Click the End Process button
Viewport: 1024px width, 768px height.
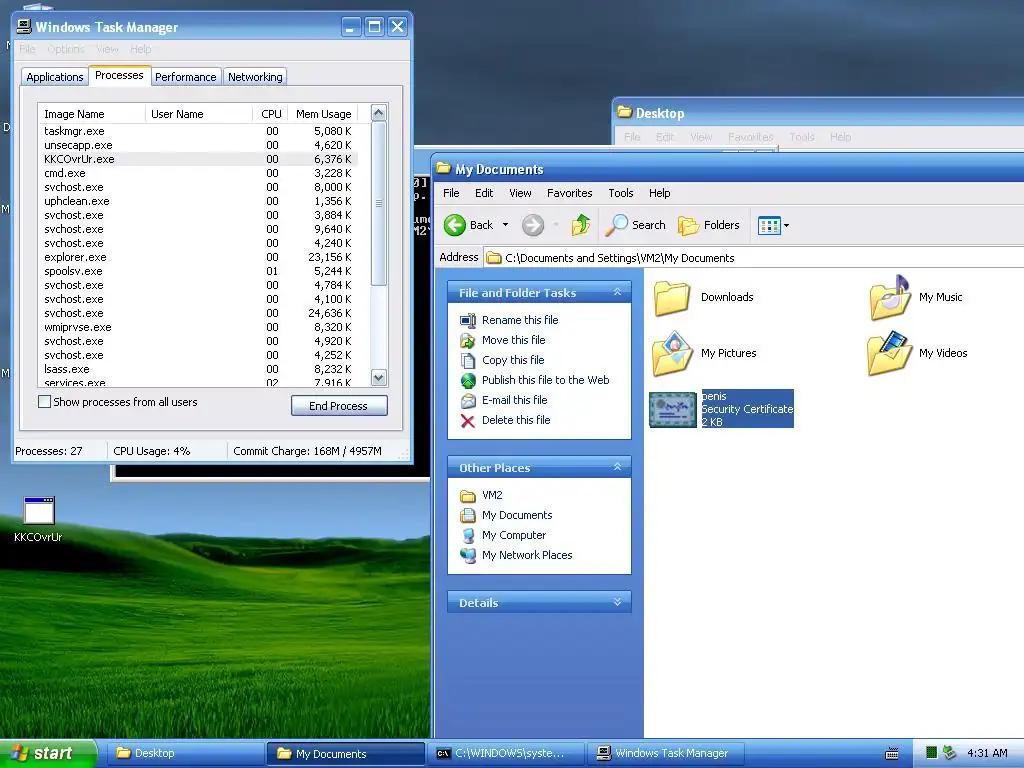339,406
